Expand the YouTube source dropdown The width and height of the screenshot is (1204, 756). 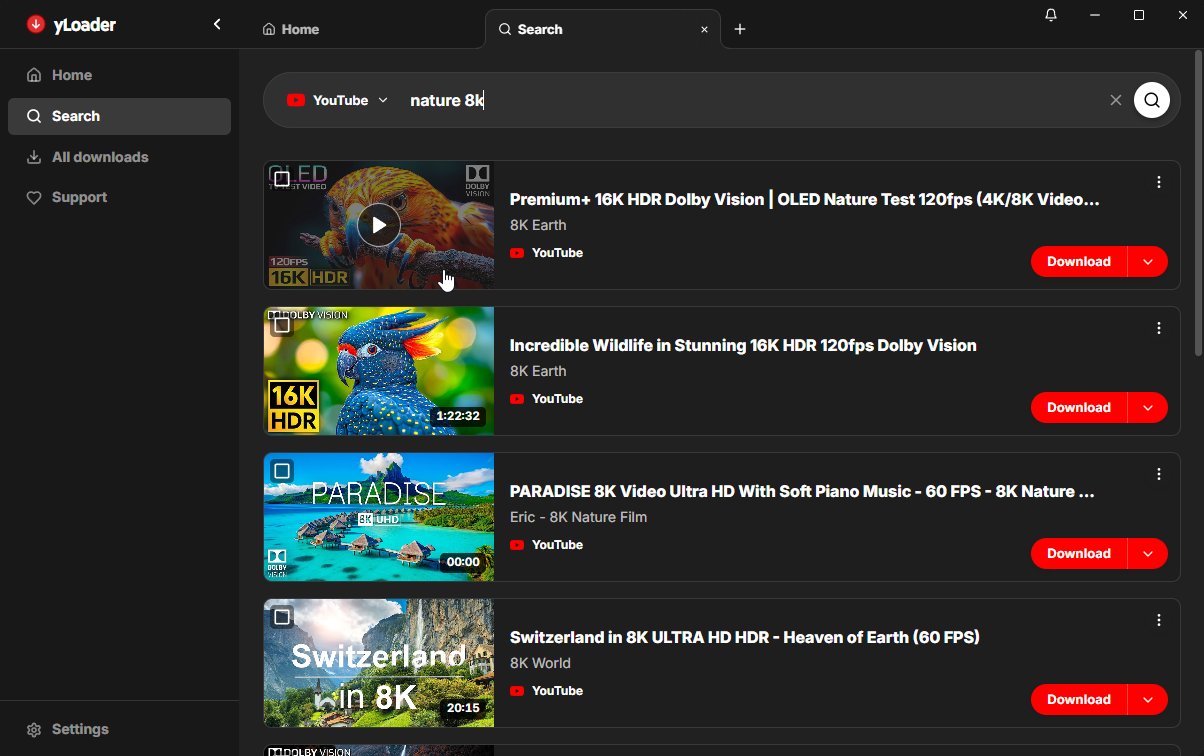(337, 100)
